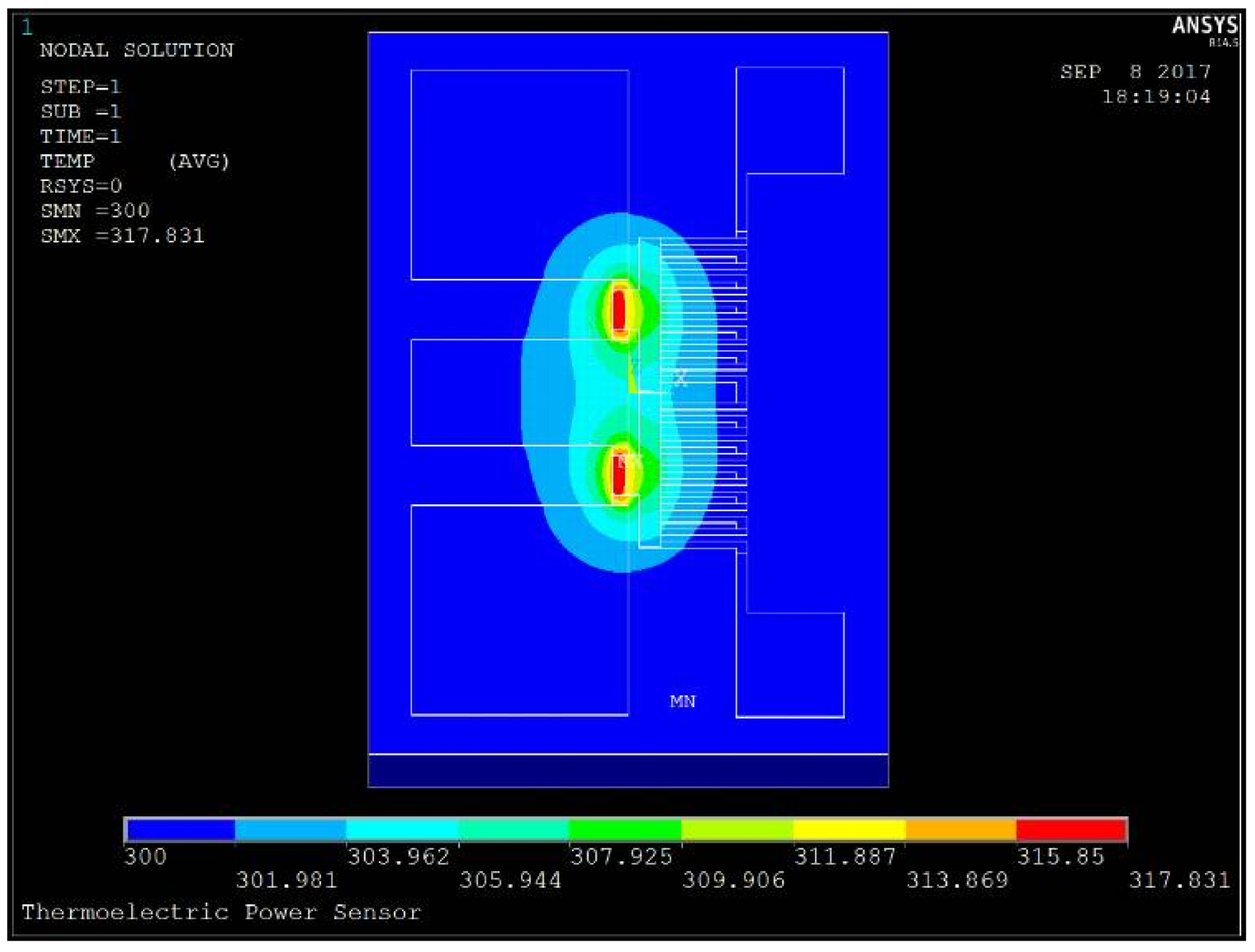Click the dark blue legend color band
The height and width of the screenshot is (952, 1255).
(181, 829)
